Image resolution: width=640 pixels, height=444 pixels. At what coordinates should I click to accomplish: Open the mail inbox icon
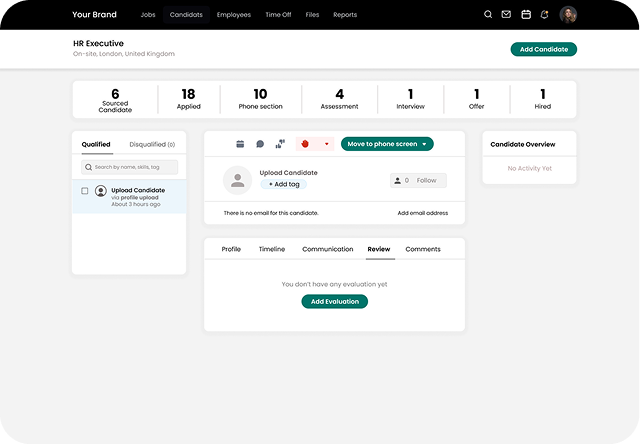pos(506,15)
